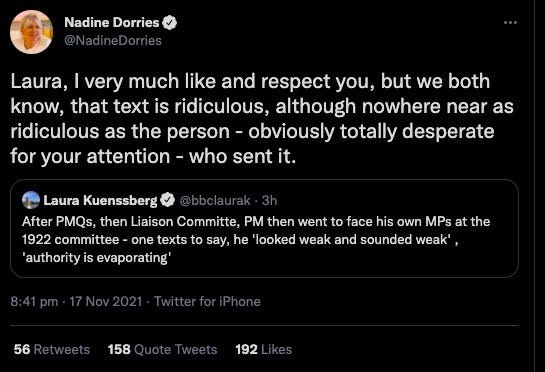Click the 3h timestamp on quoted tweet
Image resolution: width=545 pixels, height=372 pixels.
point(269,200)
